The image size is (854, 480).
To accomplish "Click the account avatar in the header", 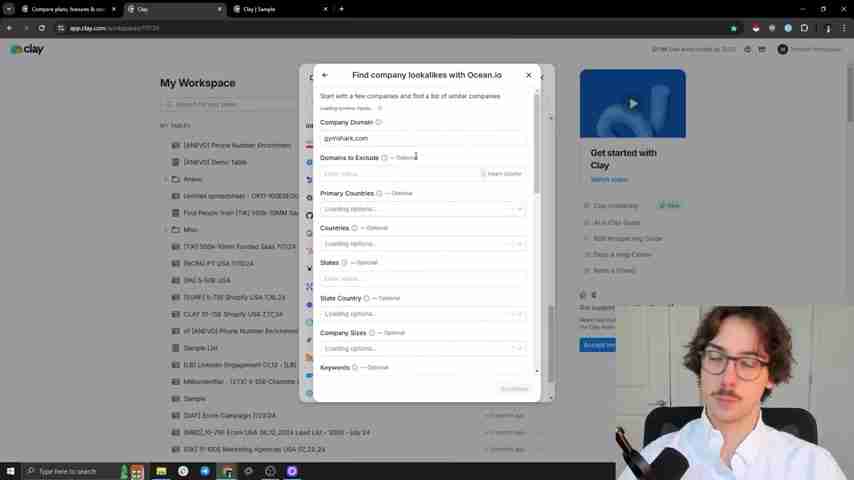I will 783,50.
